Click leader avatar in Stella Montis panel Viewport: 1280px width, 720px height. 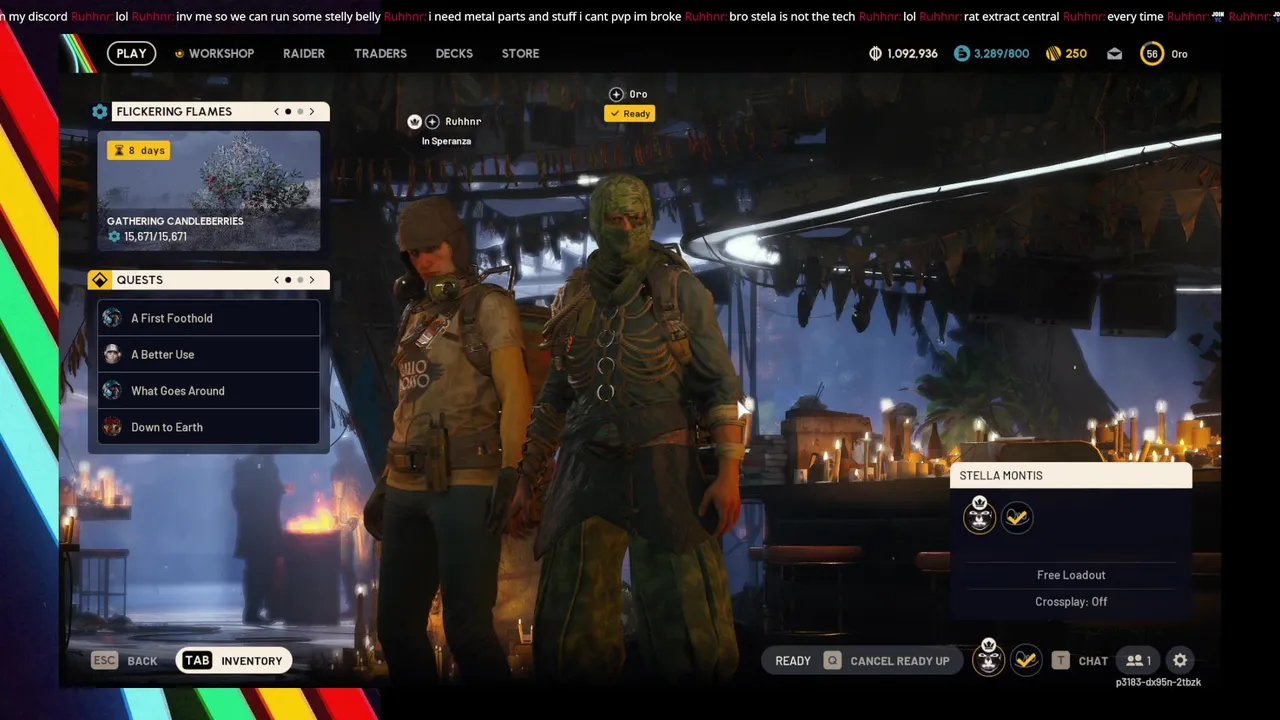click(980, 516)
